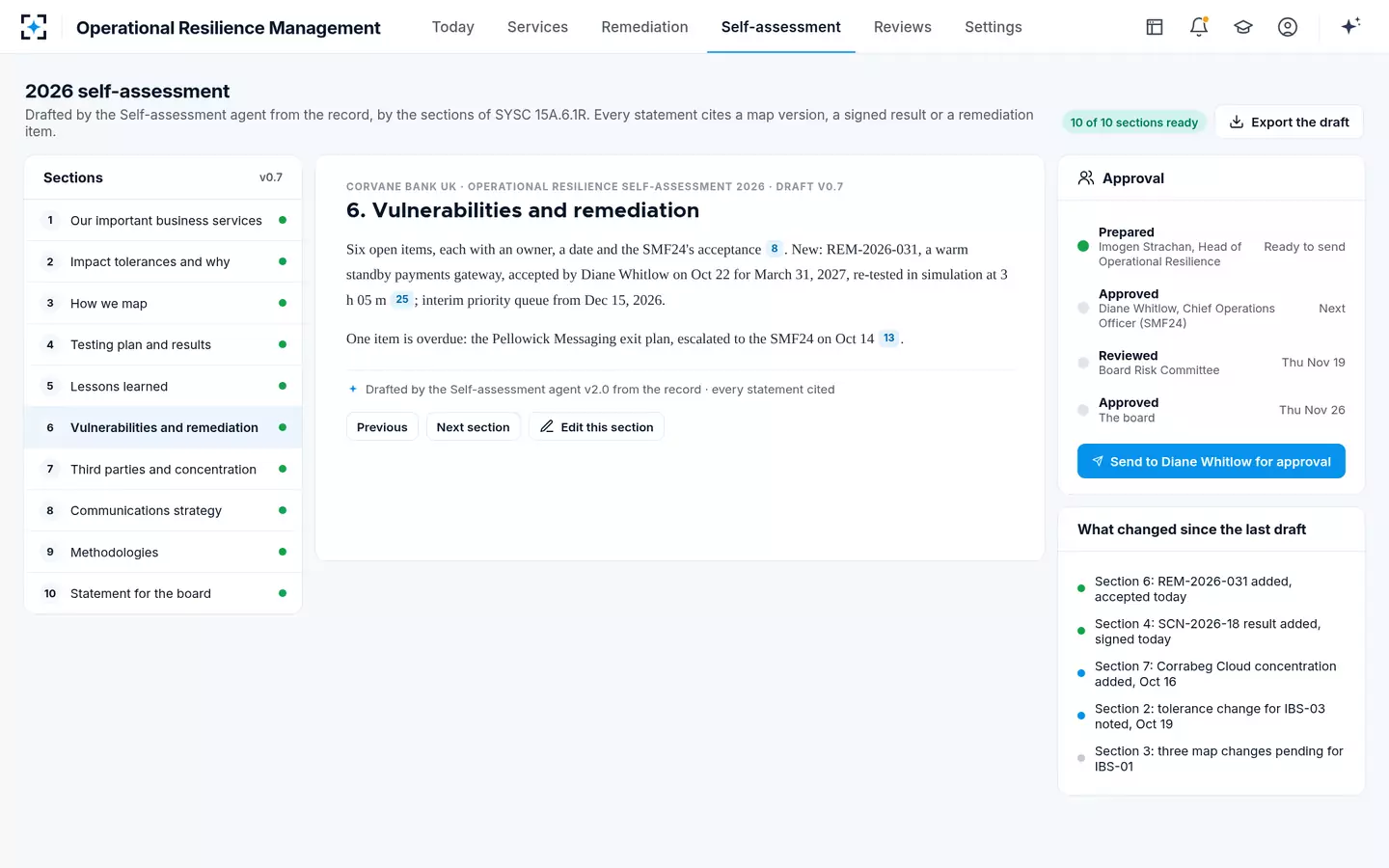Open the Remediation tab

tap(644, 27)
